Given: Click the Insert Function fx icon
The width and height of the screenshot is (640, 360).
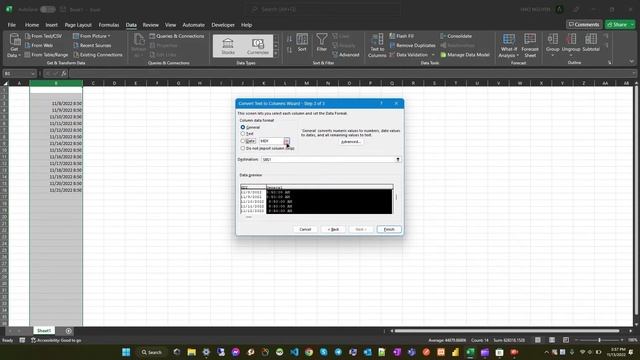Looking at the screenshot, I should pyautogui.click(x=64, y=74).
